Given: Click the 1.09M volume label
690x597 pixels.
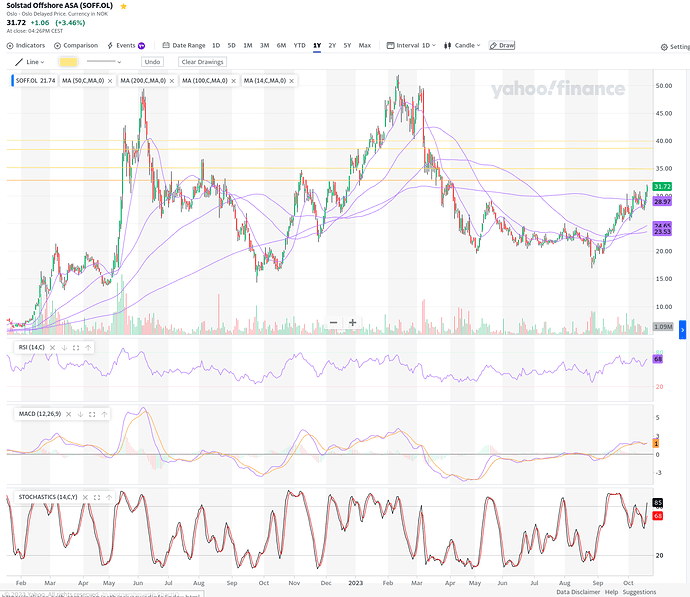Looking at the screenshot, I should (x=663, y=327).
